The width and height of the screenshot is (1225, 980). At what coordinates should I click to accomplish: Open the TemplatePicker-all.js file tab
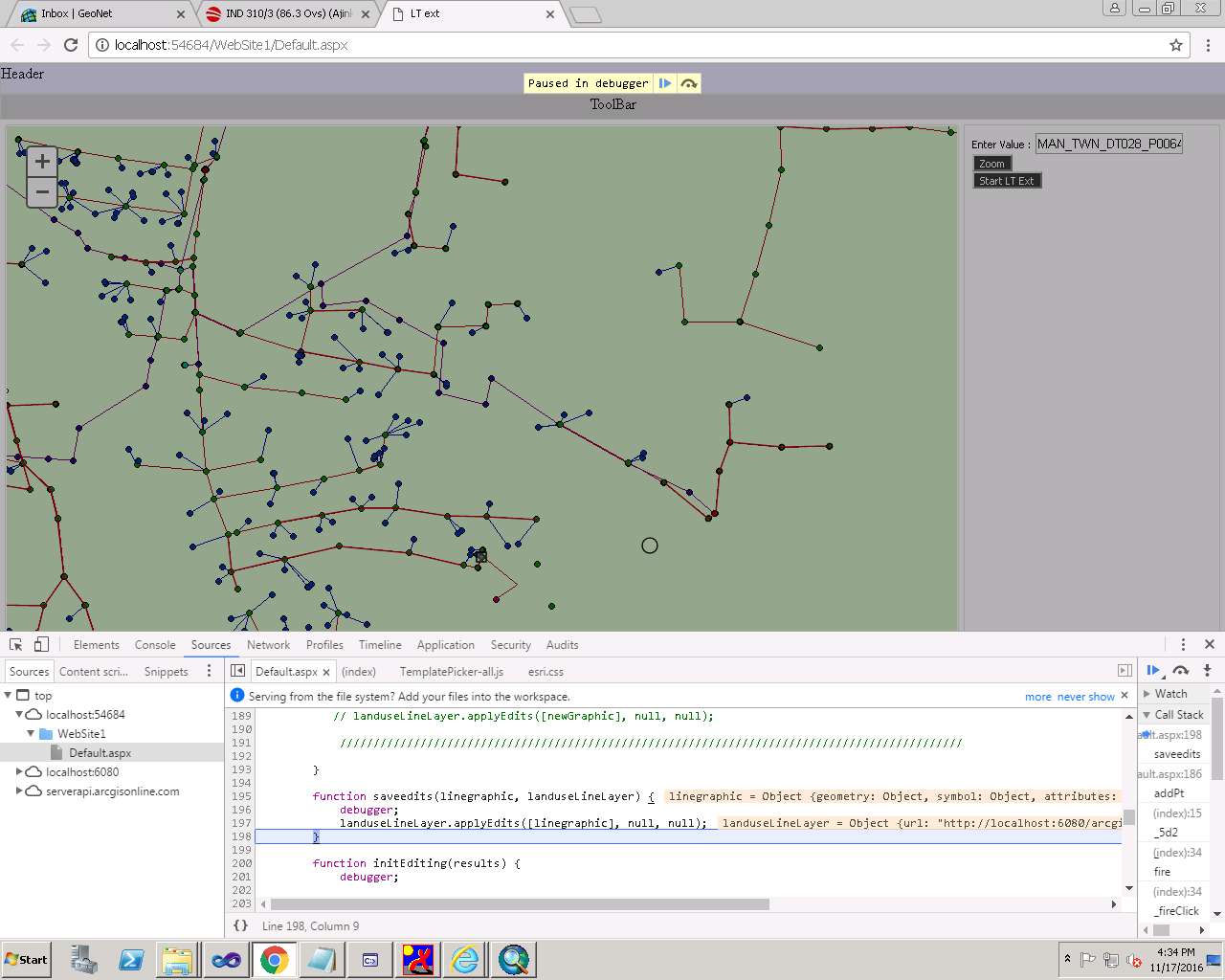(x=451, y=672)
